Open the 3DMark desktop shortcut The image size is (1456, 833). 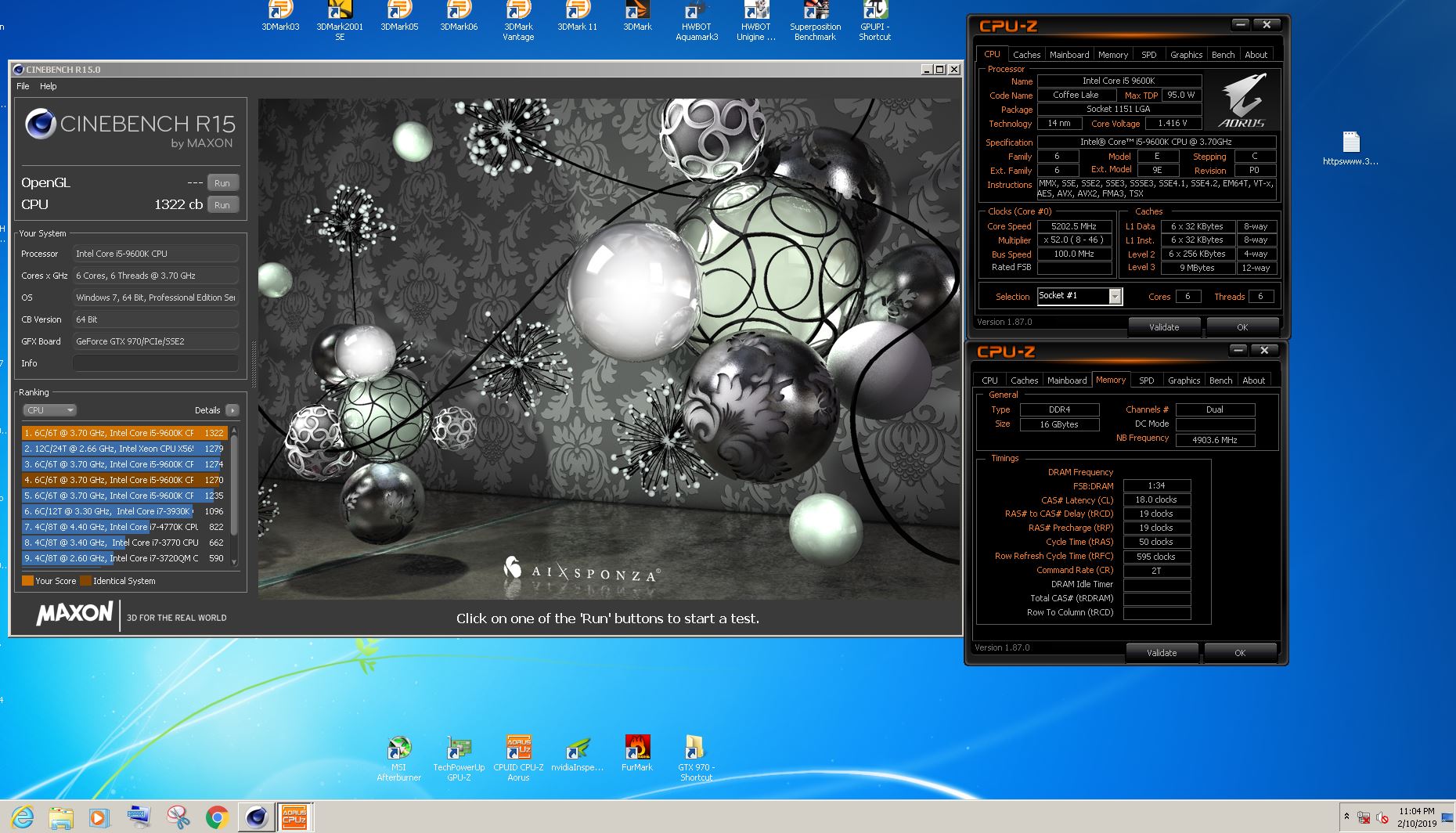point(637,16)
